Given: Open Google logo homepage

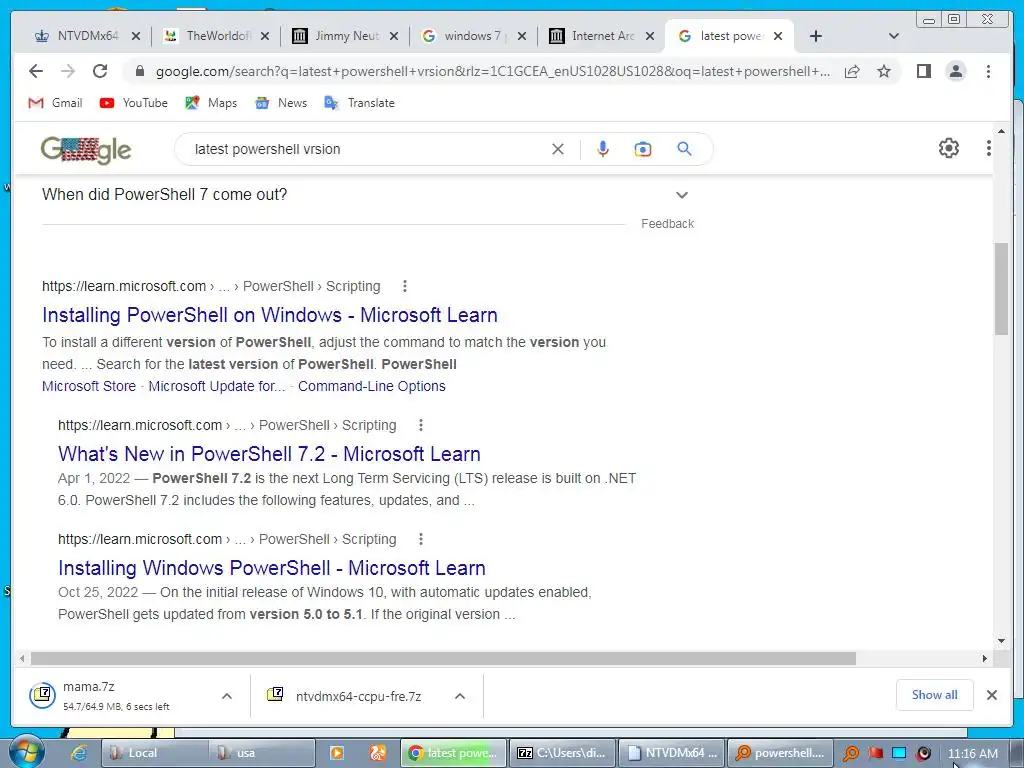Looking at the screenshot, I should click(x=86, y=150).
